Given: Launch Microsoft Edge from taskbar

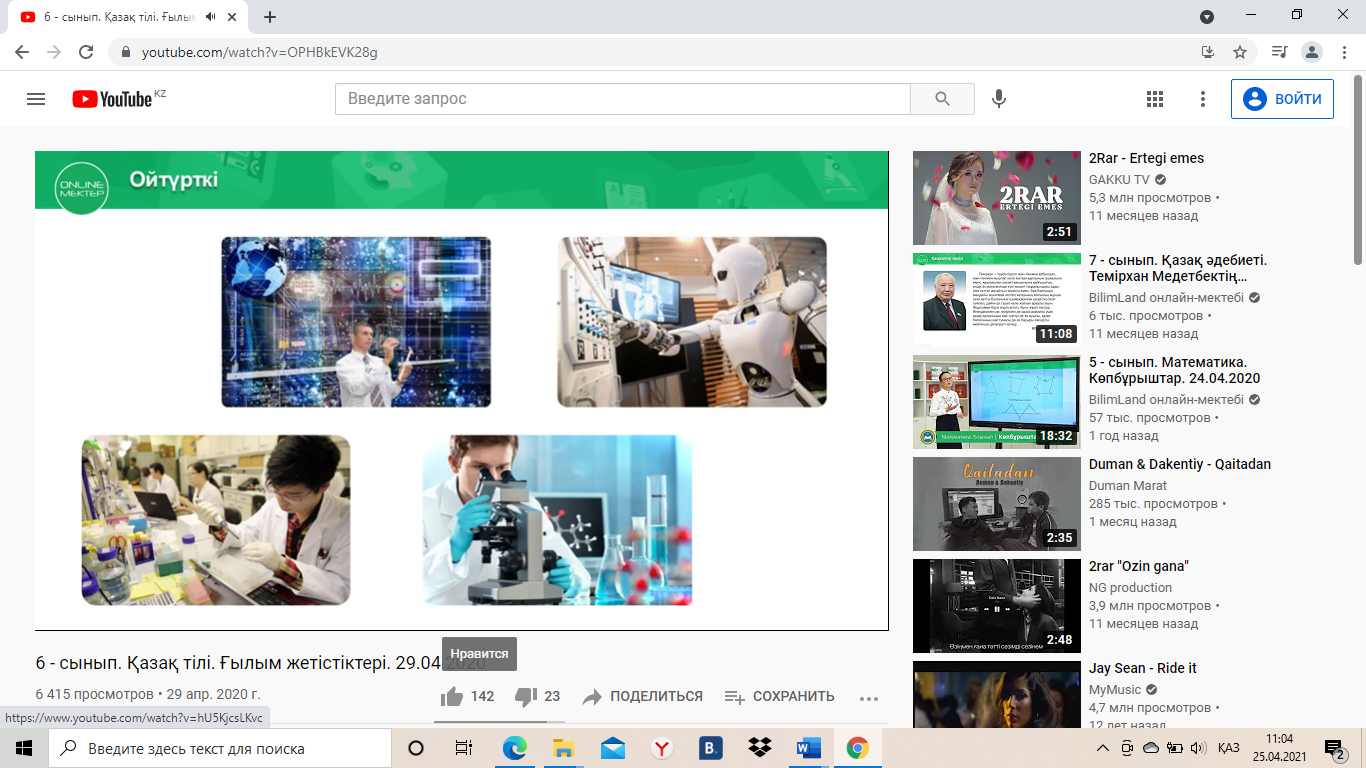Looking at the screenshot, I should [x=514, y=748].
